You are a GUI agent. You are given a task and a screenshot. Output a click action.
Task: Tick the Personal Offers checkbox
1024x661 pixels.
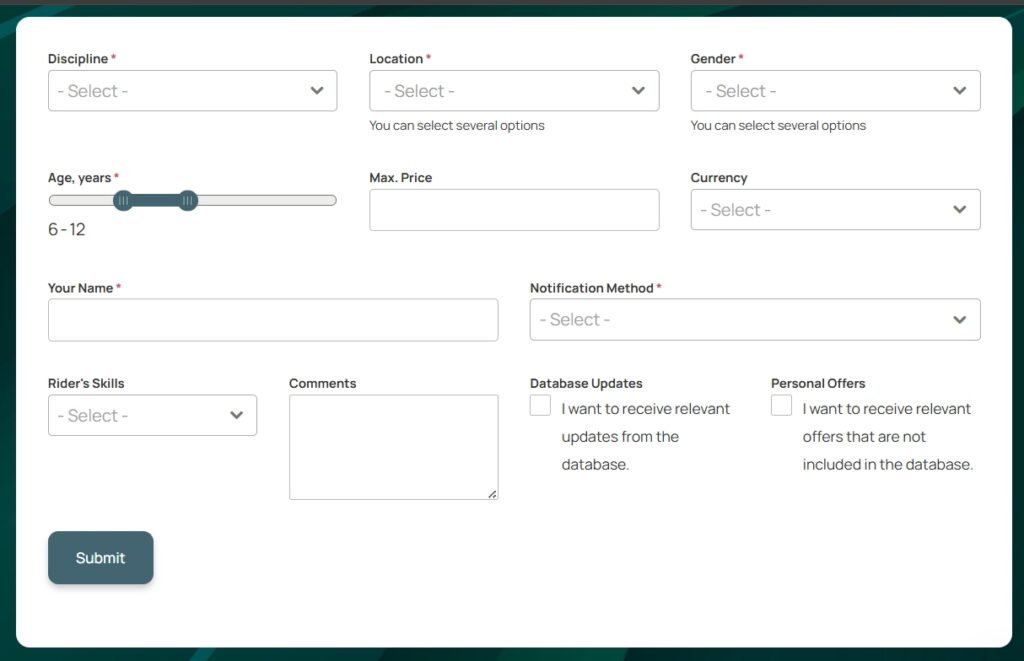click(781, 405)
